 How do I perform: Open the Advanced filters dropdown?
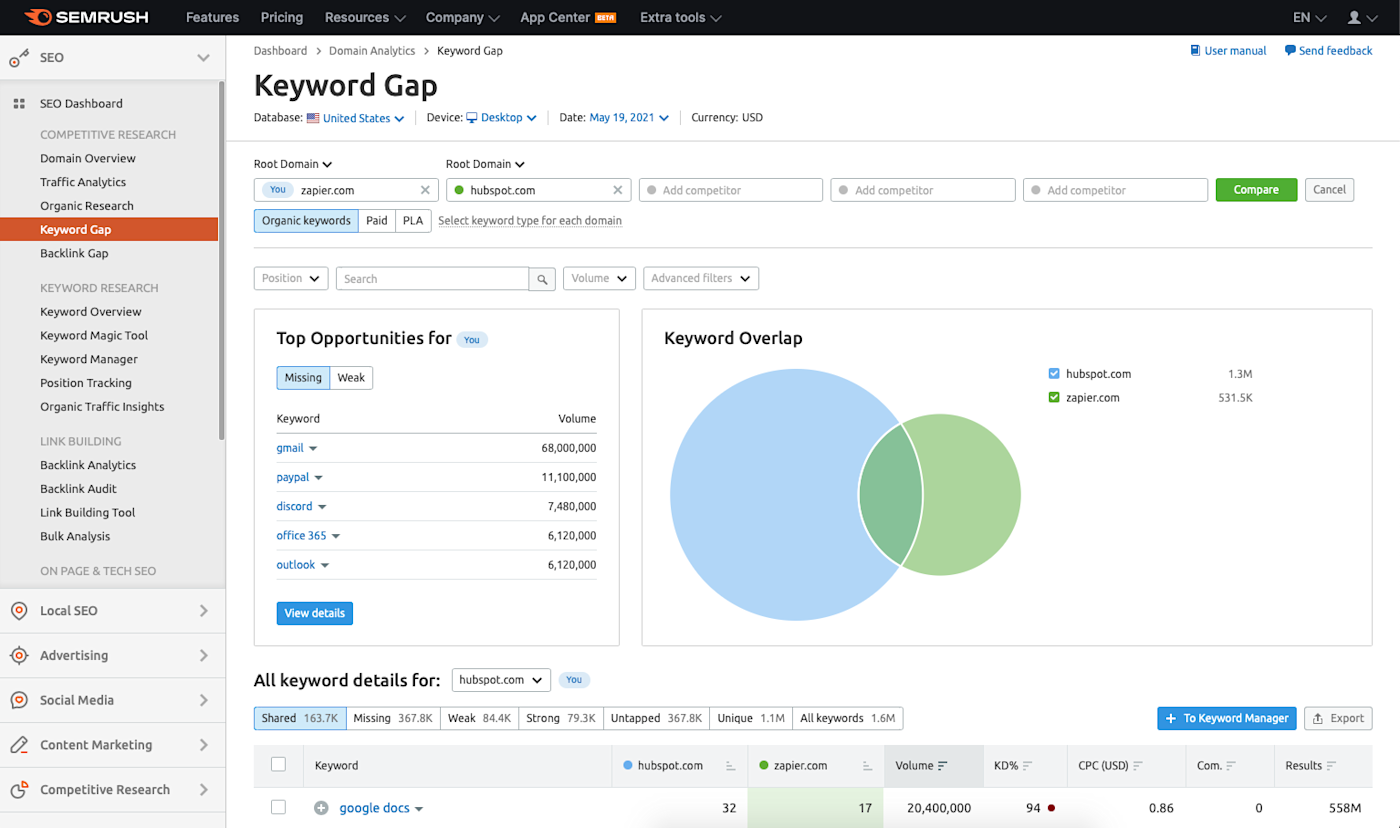[701, 278]
